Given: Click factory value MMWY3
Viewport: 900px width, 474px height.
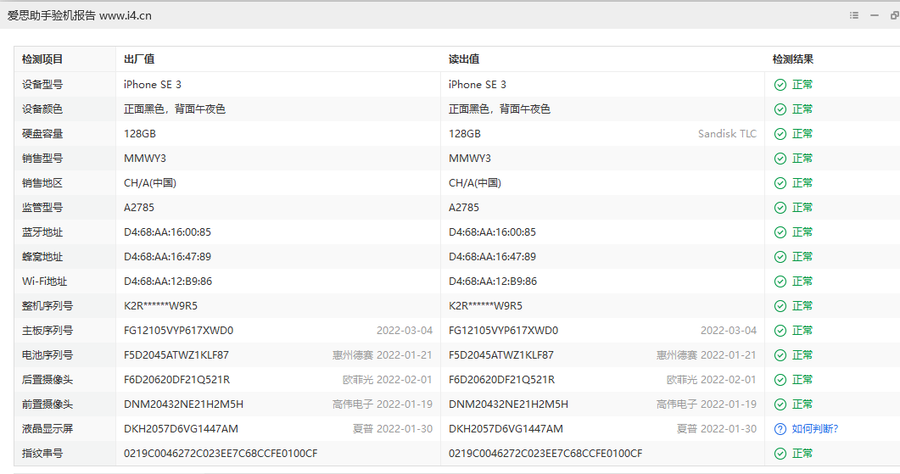Looking at the screenshot, I should click(145, 158).
